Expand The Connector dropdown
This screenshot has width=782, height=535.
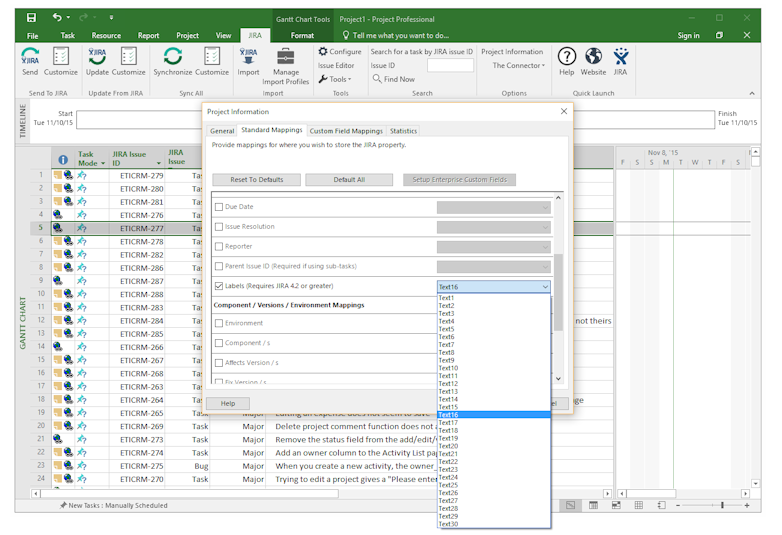(519, 65)
